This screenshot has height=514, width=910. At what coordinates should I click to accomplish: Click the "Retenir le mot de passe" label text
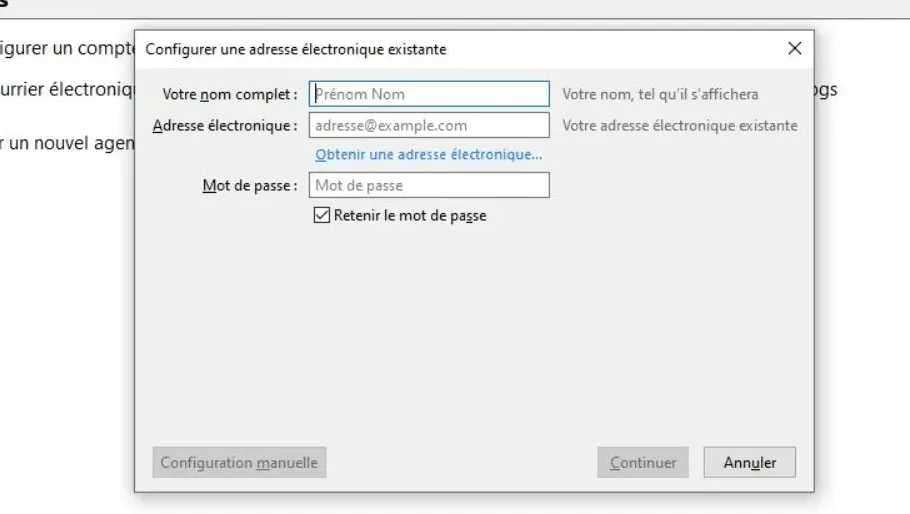[x=410, y=215]
